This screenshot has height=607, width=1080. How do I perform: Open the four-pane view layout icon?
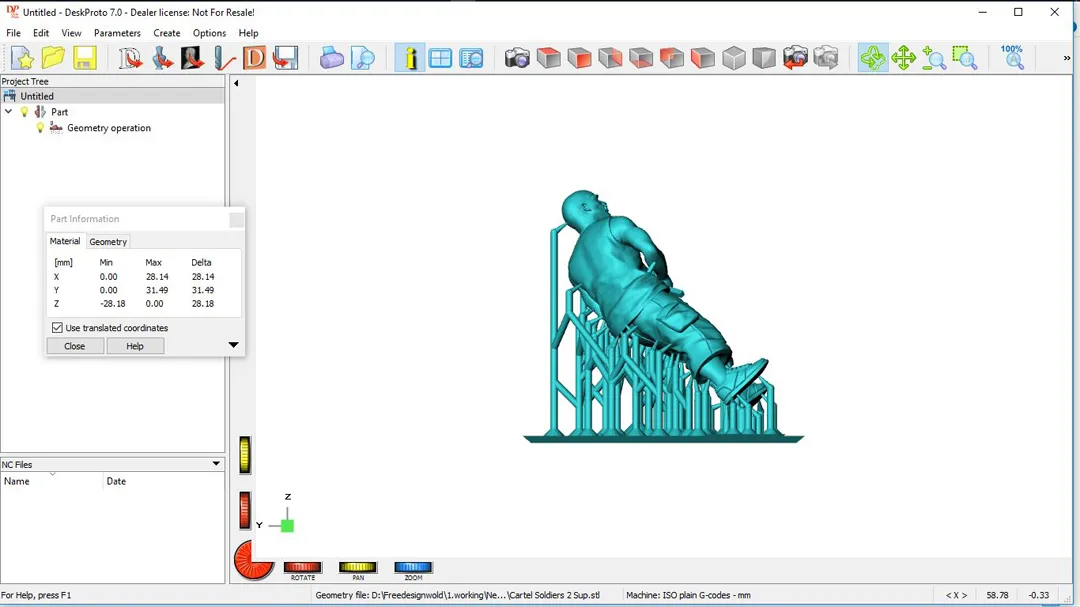(440, 59)
